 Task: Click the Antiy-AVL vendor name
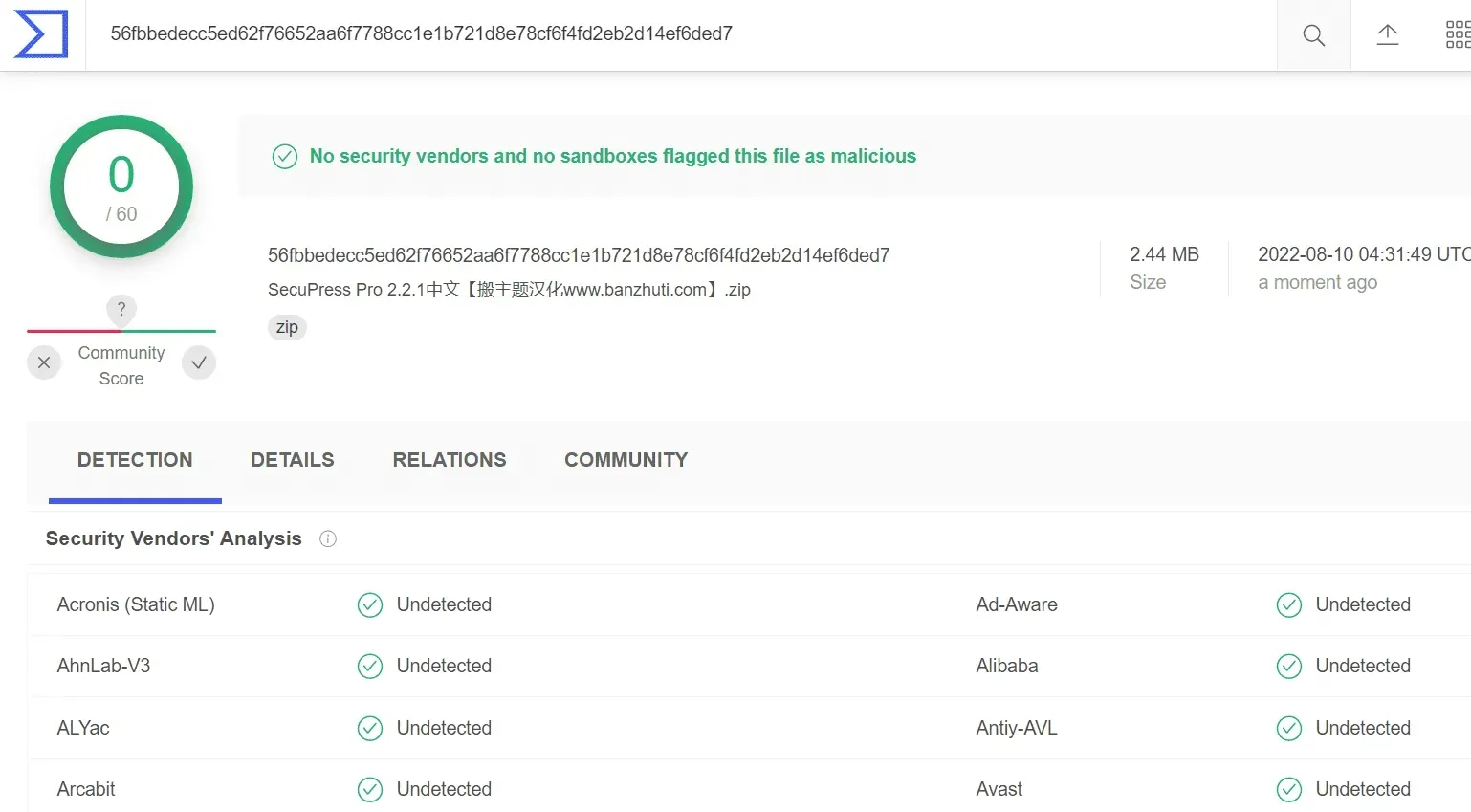coord(1017,728)
